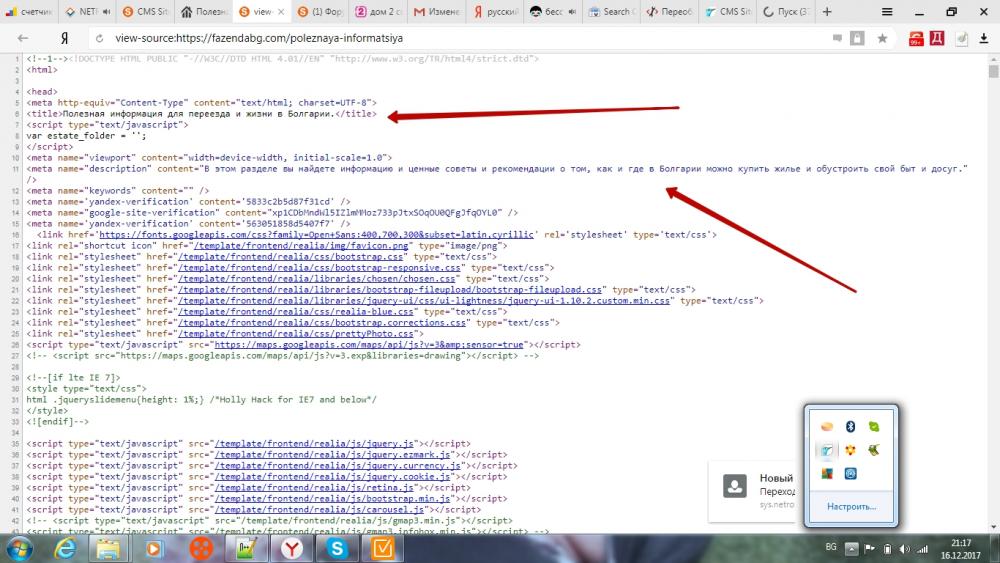Mute audio on the NETI tab
1000x563 pixels.
107,11
